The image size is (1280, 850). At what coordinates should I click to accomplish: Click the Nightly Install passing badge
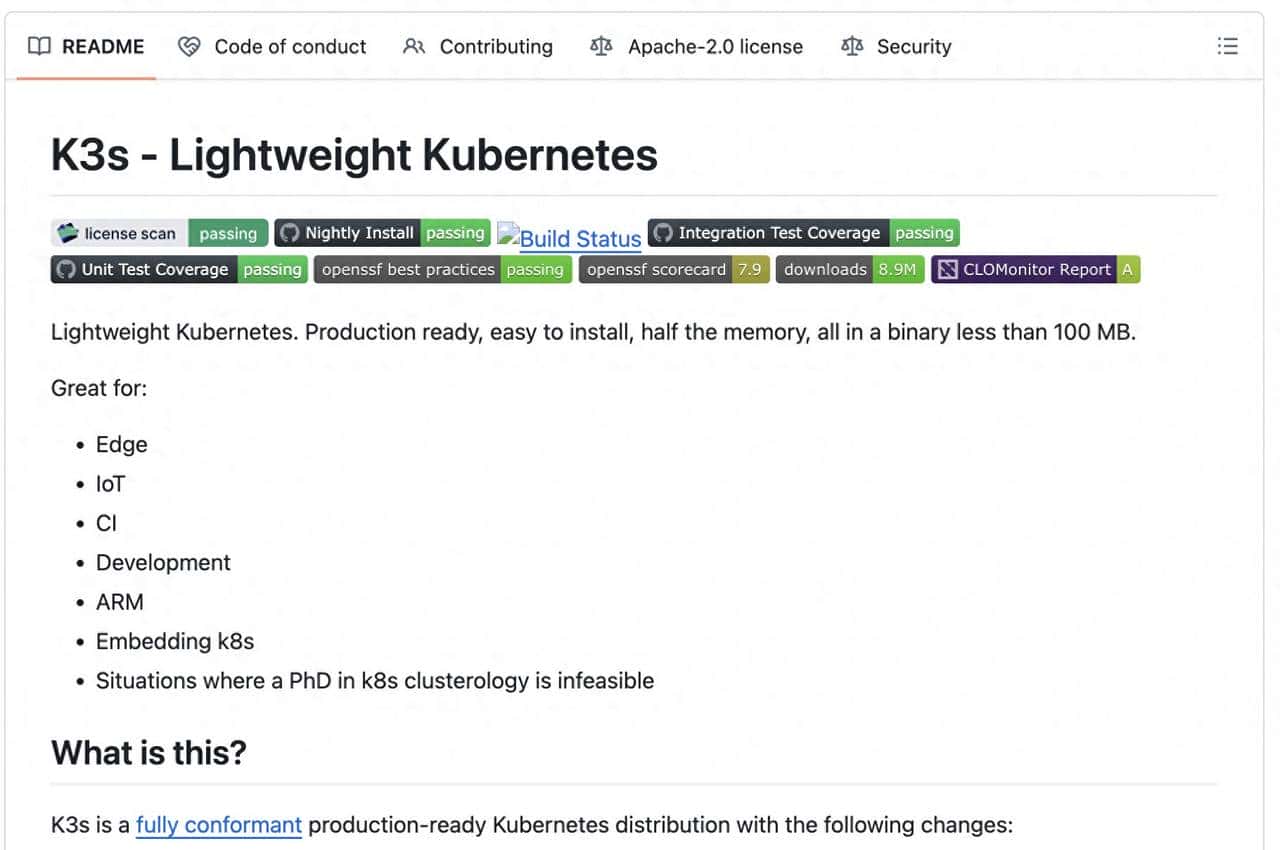tap(382, 233)
